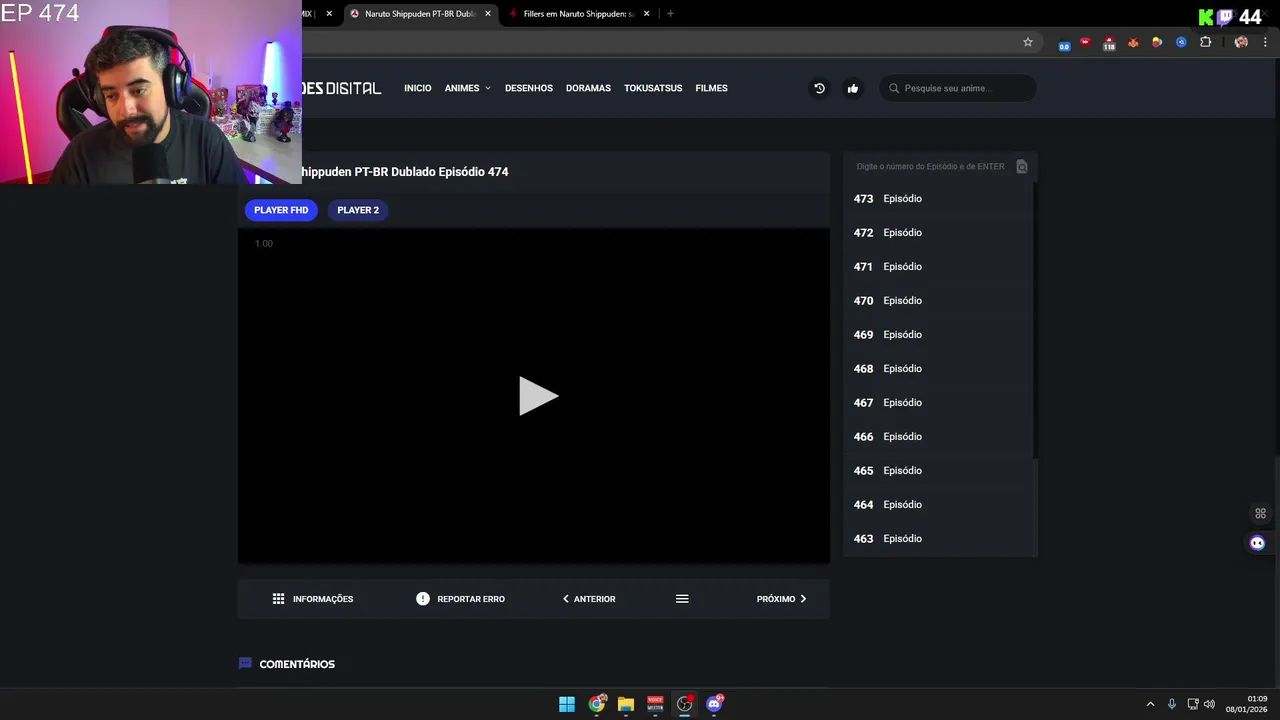Open a new browser tab

tap(670, 14)
